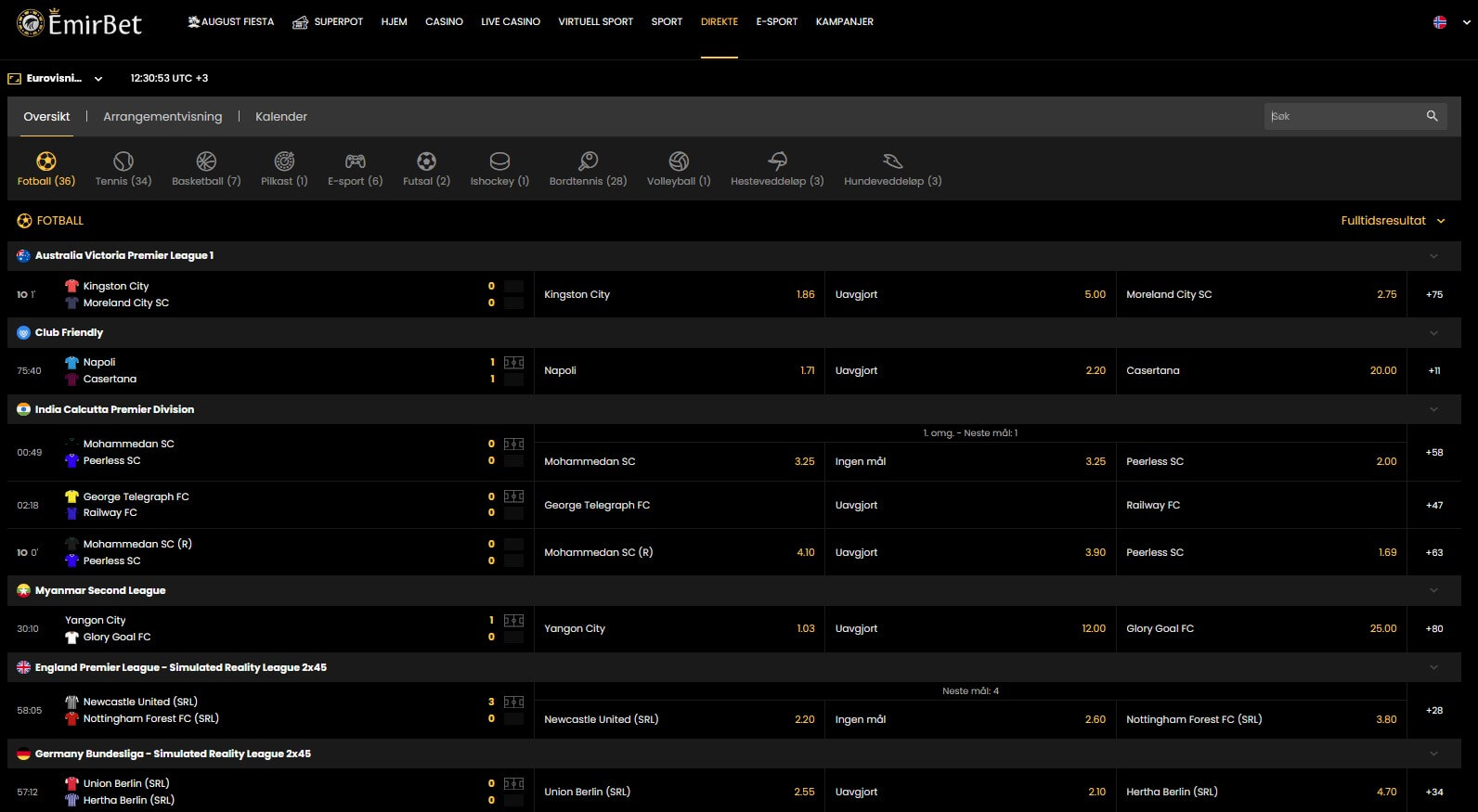This screenshot has width=1478, height=812.
Task: Open +11 more markets for Napoli match
Action: pyautogui.click(x=1434, y=371)
